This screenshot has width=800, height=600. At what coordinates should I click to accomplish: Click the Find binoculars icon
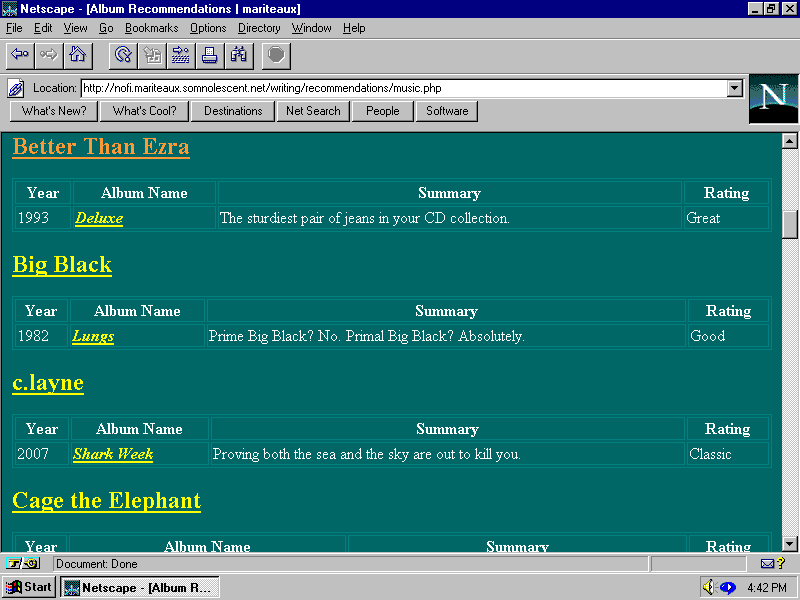coord(239,55)
